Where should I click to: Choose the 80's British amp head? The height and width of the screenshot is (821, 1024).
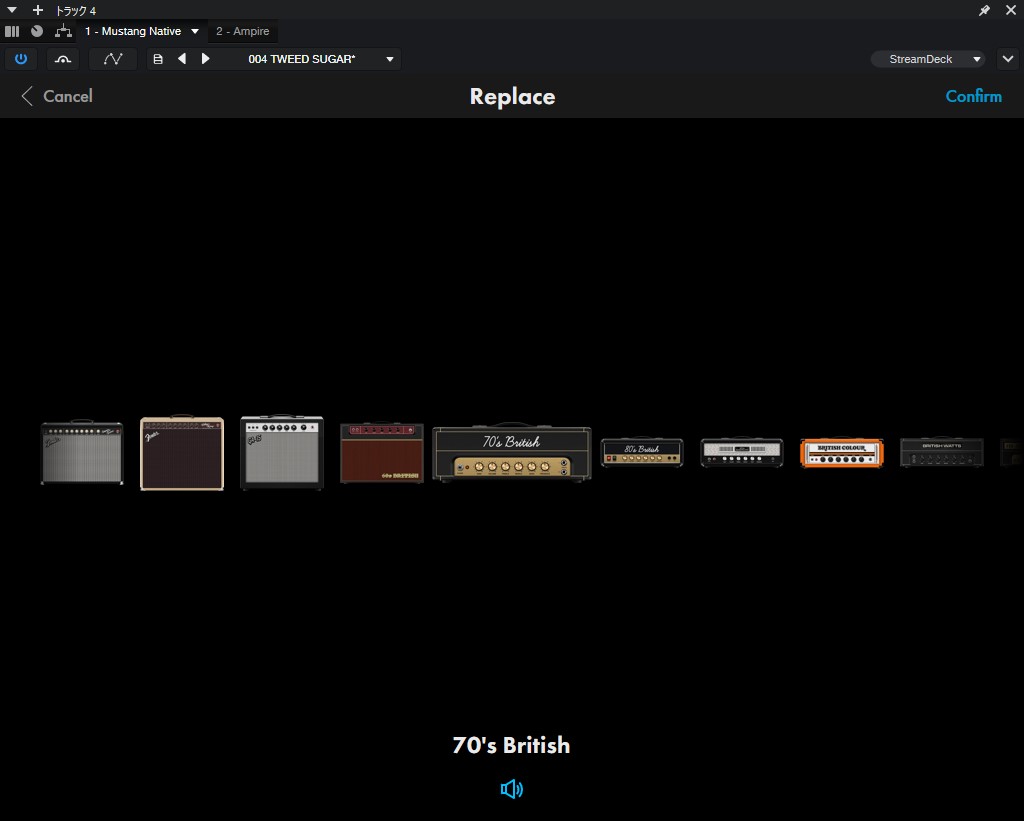coord(642,452)
